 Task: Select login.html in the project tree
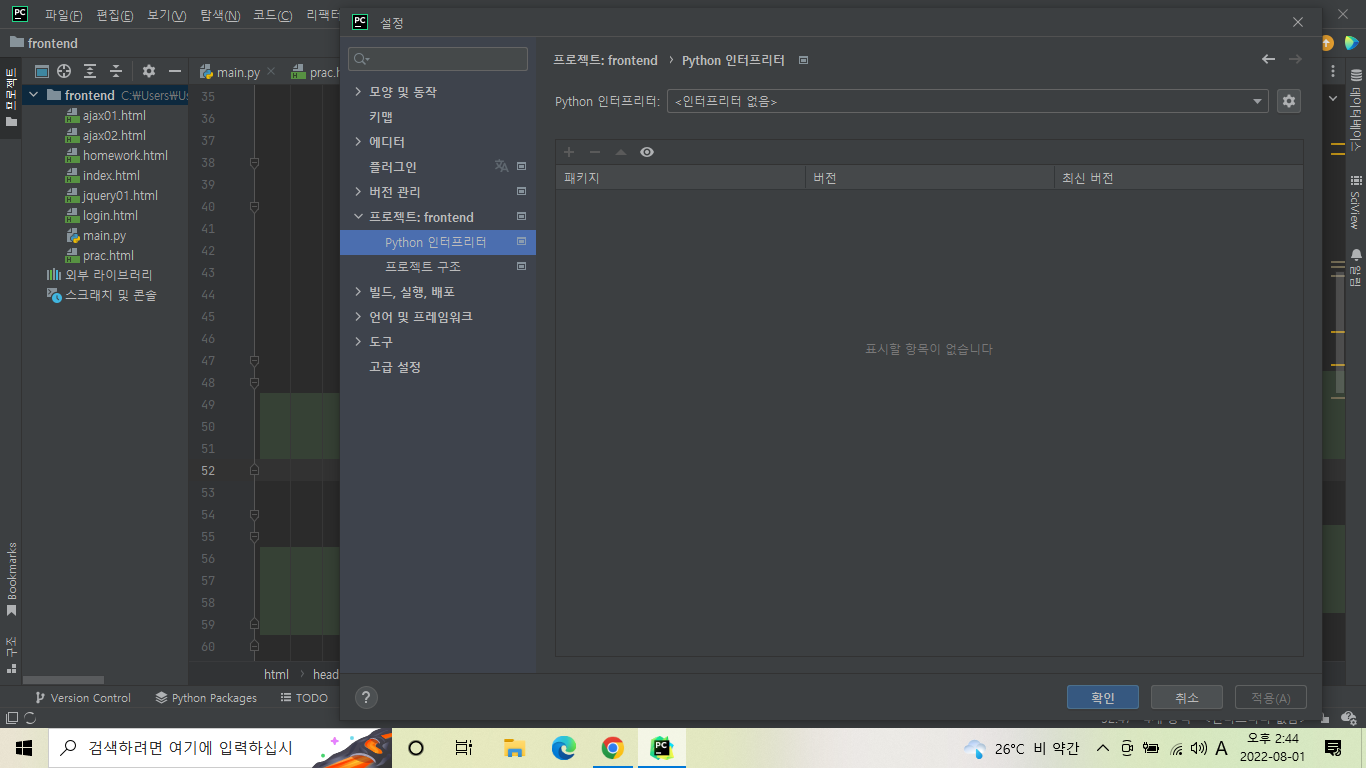110,215
